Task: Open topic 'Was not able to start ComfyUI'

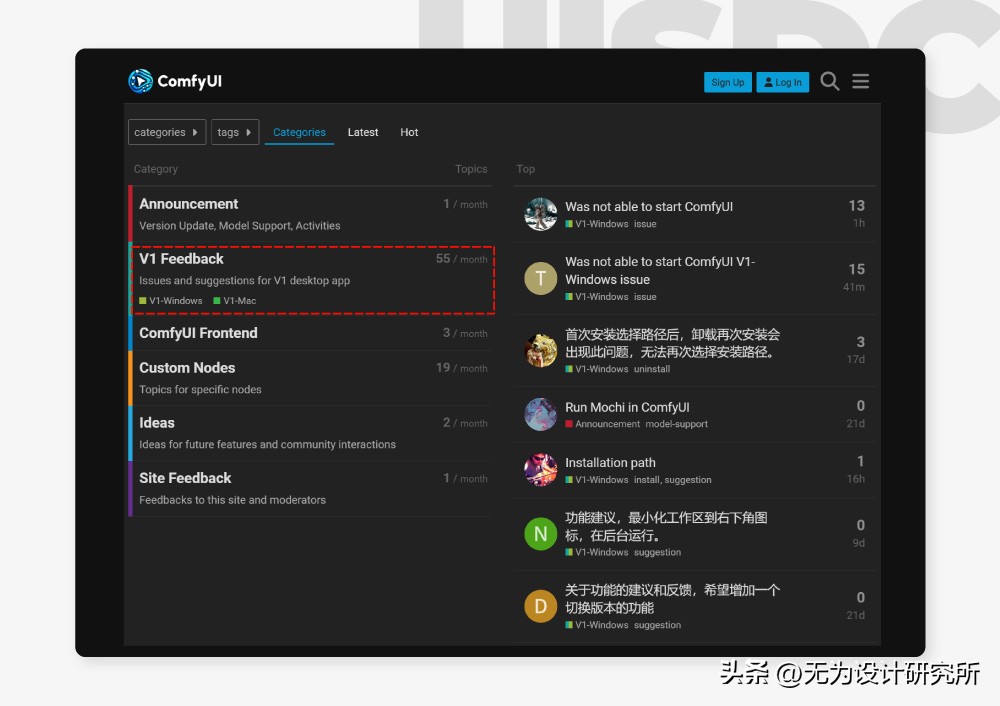Action: [x=649, y=207]
